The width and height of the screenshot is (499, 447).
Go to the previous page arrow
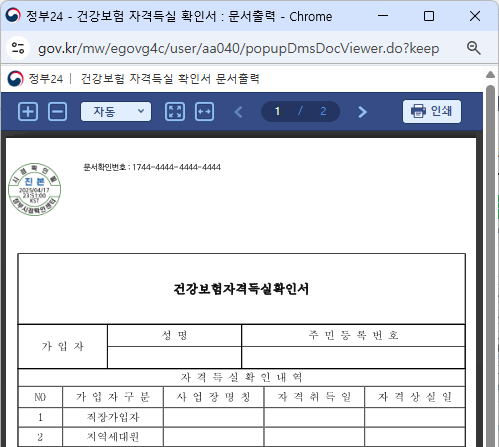(238, 112)
